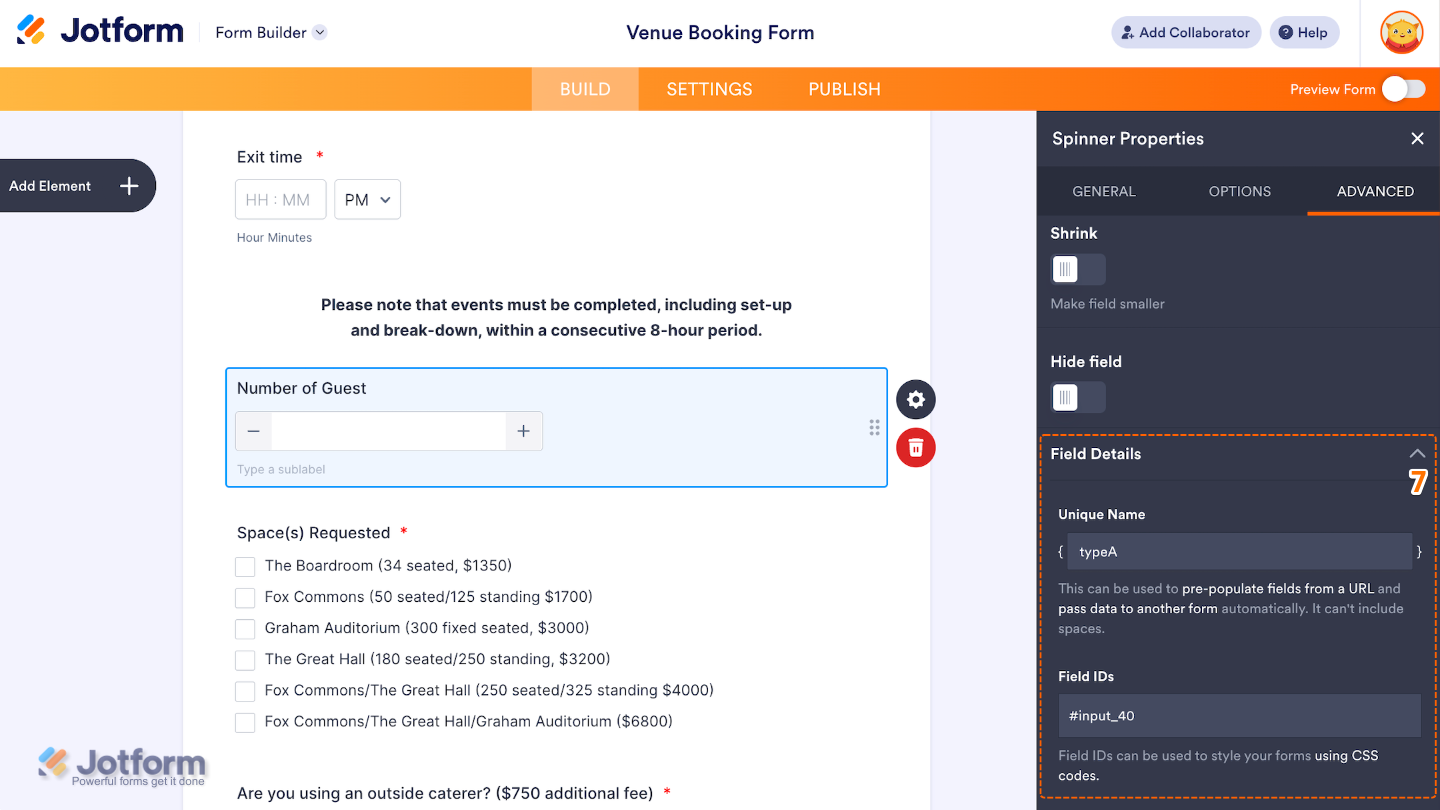Switch to the PUBLISH tab
Screen dimensions: 1440x810
[x=845, y=89]
